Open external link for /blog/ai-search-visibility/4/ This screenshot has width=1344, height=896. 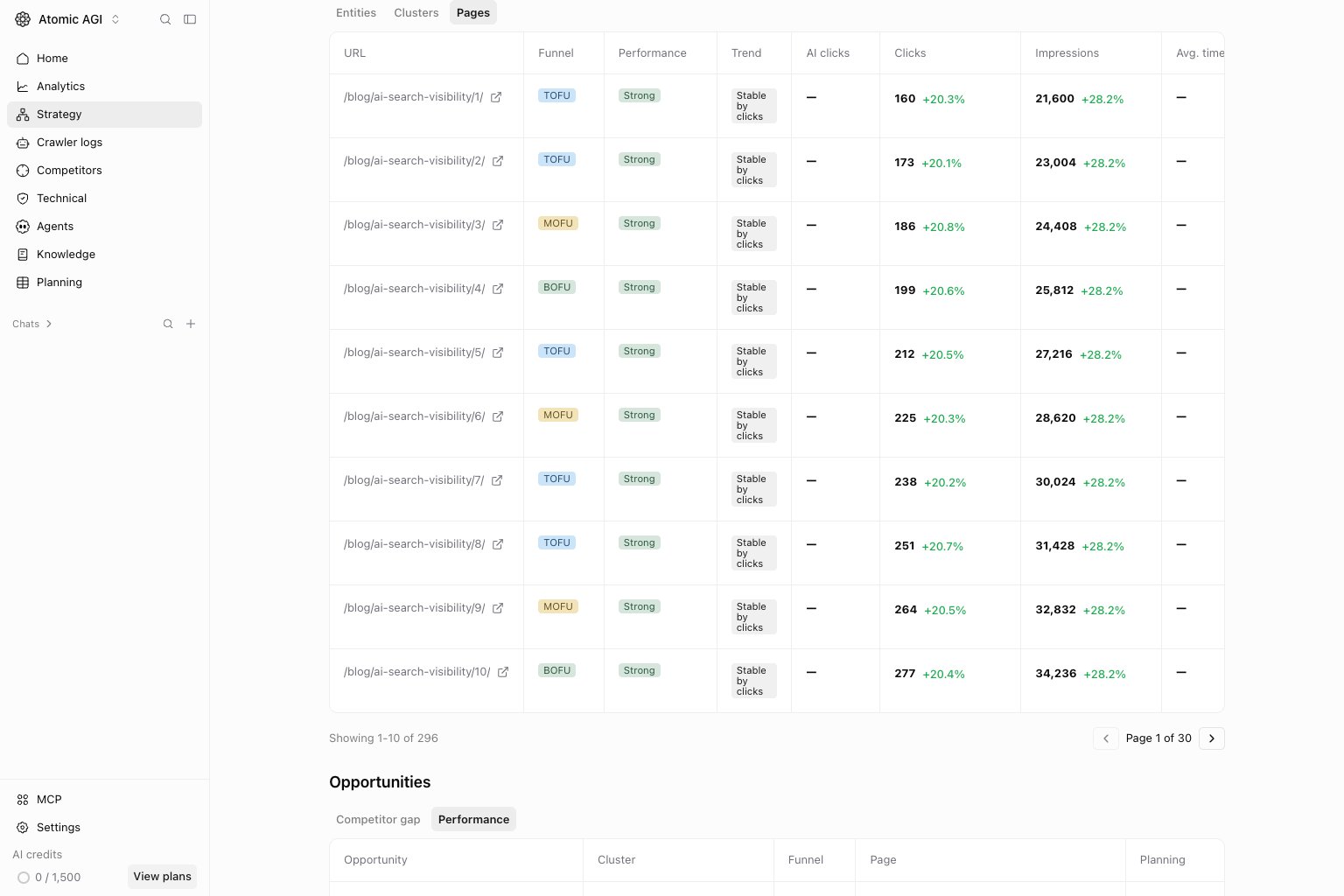[x=498, y=289]
